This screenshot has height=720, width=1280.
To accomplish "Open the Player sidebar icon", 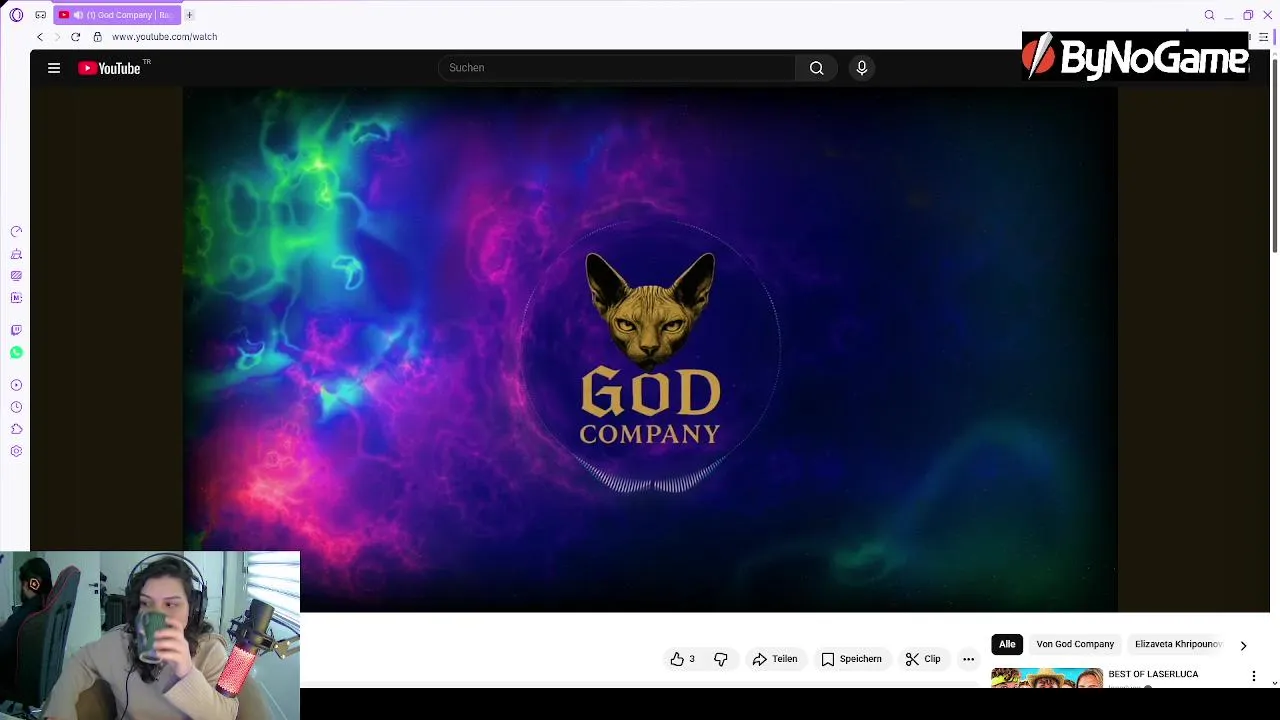I will tap(16, 385).
